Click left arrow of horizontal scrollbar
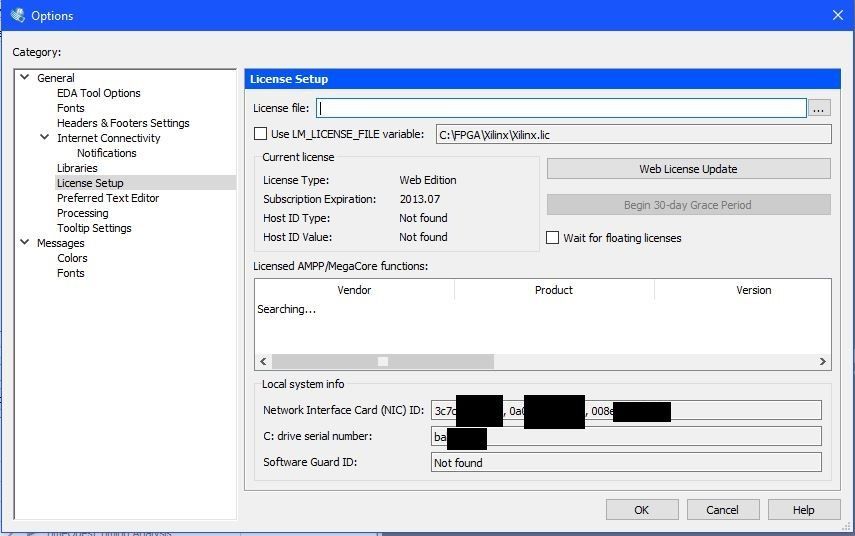The width and height of the screenshot is (855, 536). (x=263, y=362)
